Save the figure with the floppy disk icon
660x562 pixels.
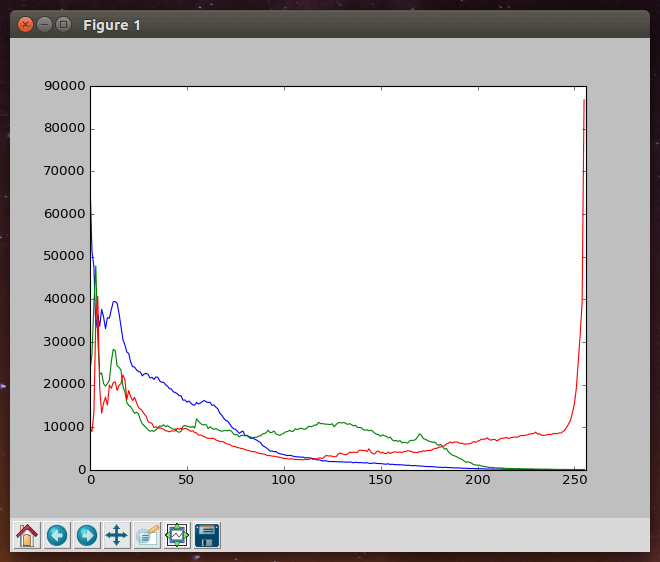pos(207,535)
